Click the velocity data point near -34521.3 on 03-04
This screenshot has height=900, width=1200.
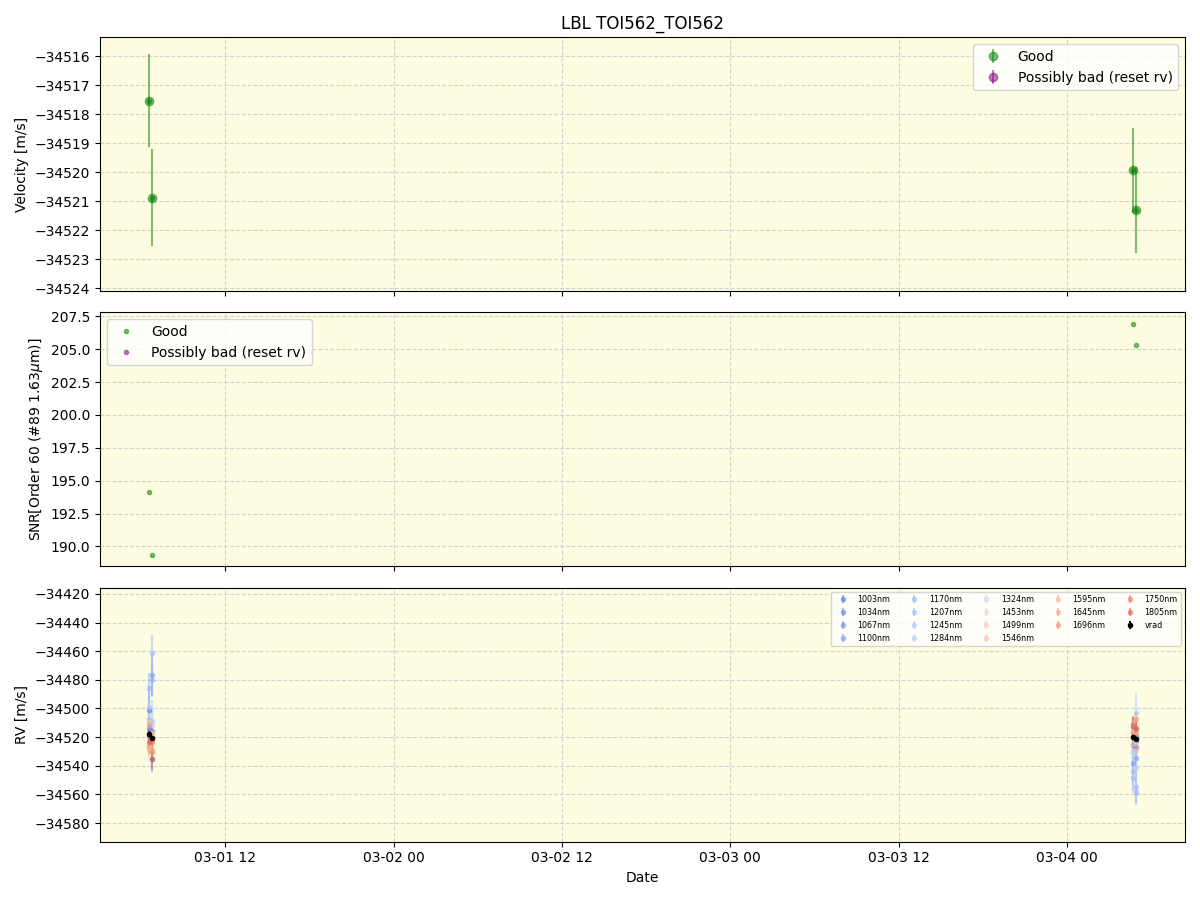click(1136, 210)
